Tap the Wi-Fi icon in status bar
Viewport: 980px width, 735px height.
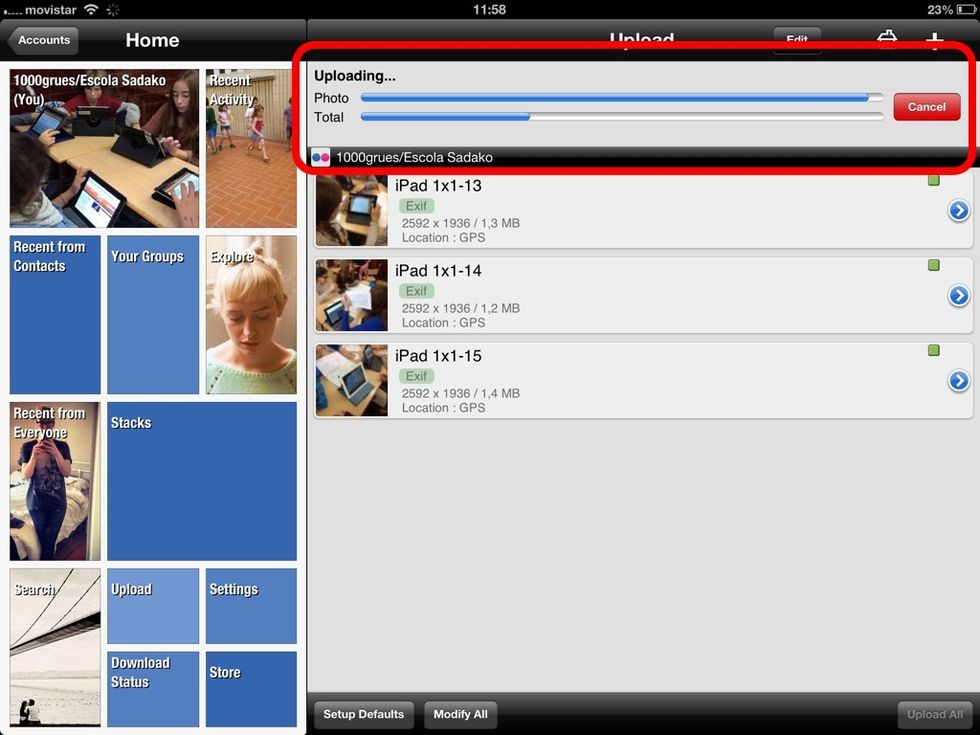(91, 9)
